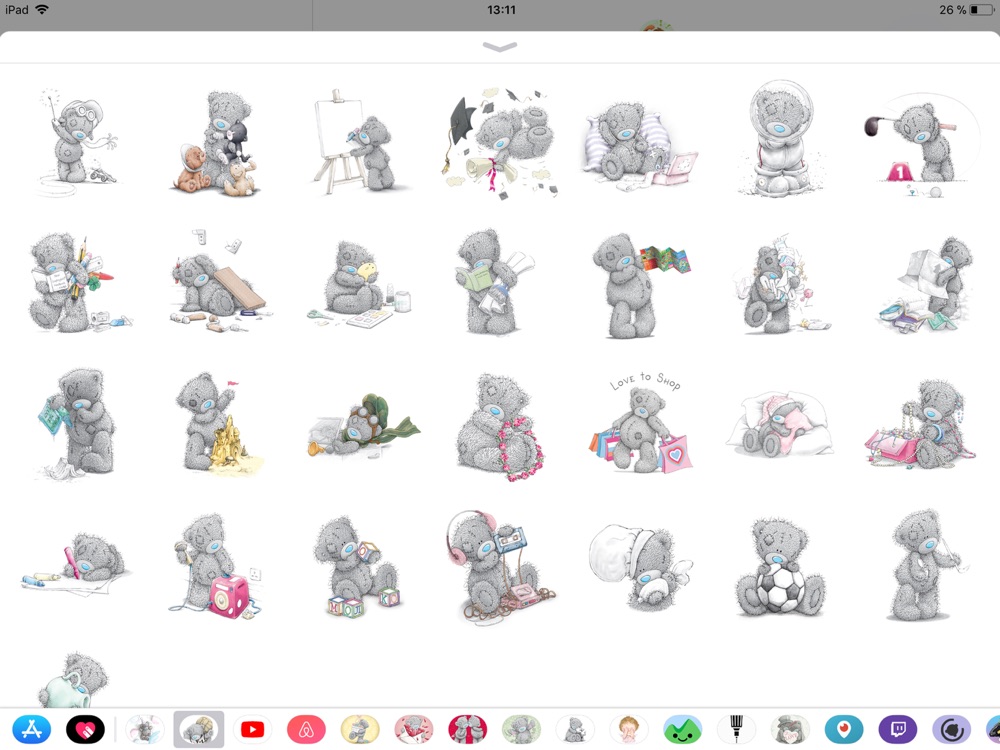Tap the 13:11 clock in status bar
Image resolution: width=1000 pixels, height=750 pixels.
pos(501,10)
